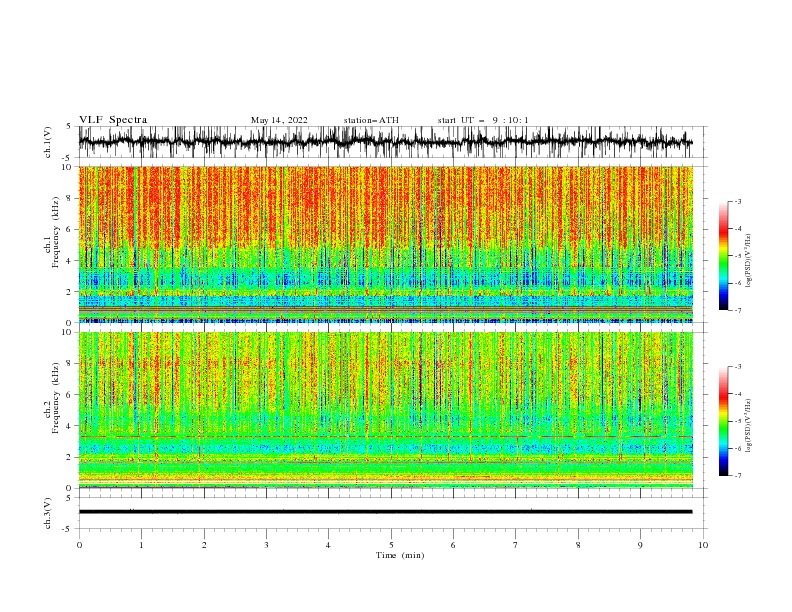Click the 4 kHz tick on ch.2 frequency axis
Image resolution: width=792 pixels, height=612 pixels.
(x=70, y=426)
